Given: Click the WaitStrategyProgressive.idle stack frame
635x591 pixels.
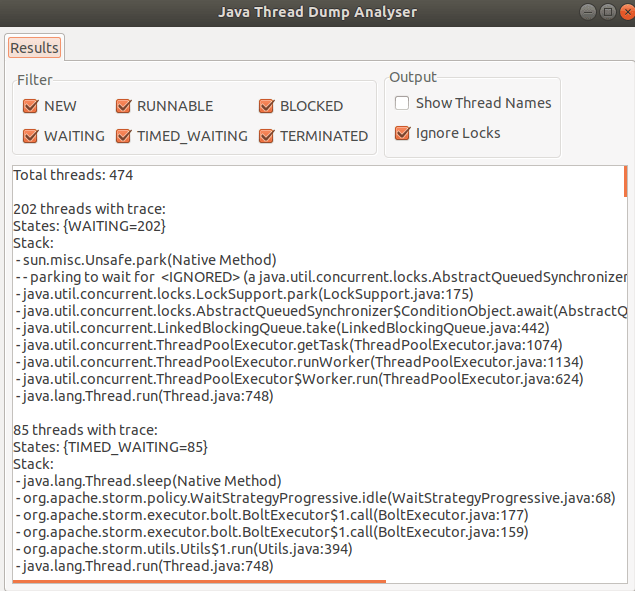Looking at the screenshot, I should pos(315,498).
